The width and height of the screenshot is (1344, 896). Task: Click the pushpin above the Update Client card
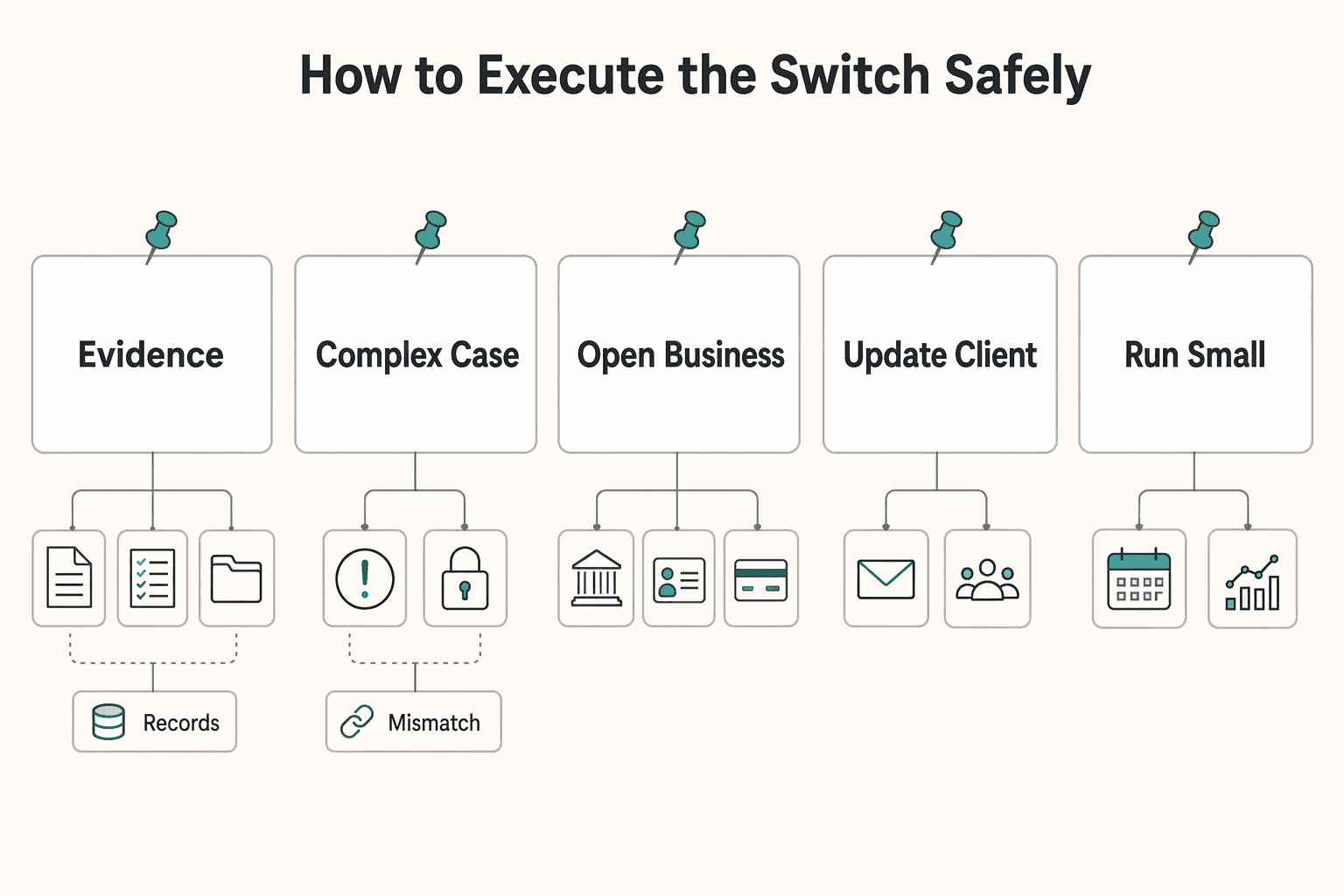(x=946, y=235)
